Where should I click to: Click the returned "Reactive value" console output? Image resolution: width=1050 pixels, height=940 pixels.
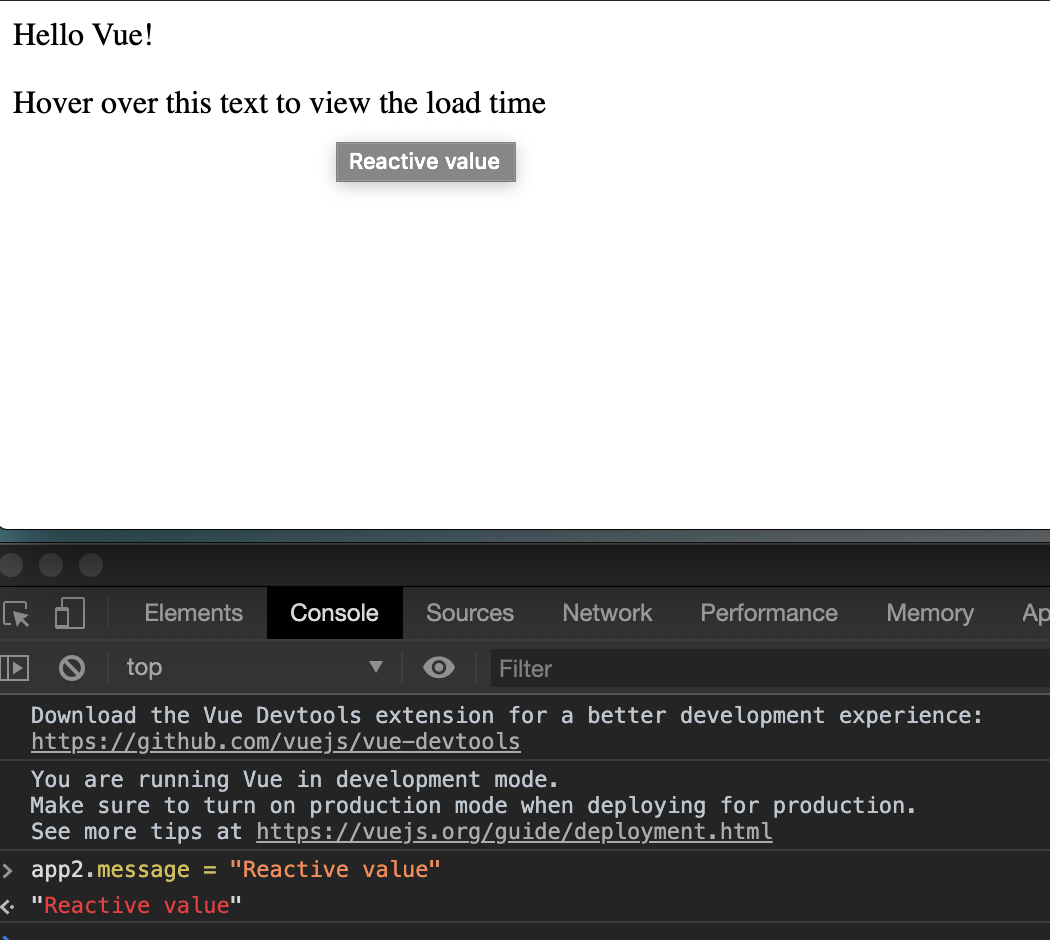click(x=137, y=906)
